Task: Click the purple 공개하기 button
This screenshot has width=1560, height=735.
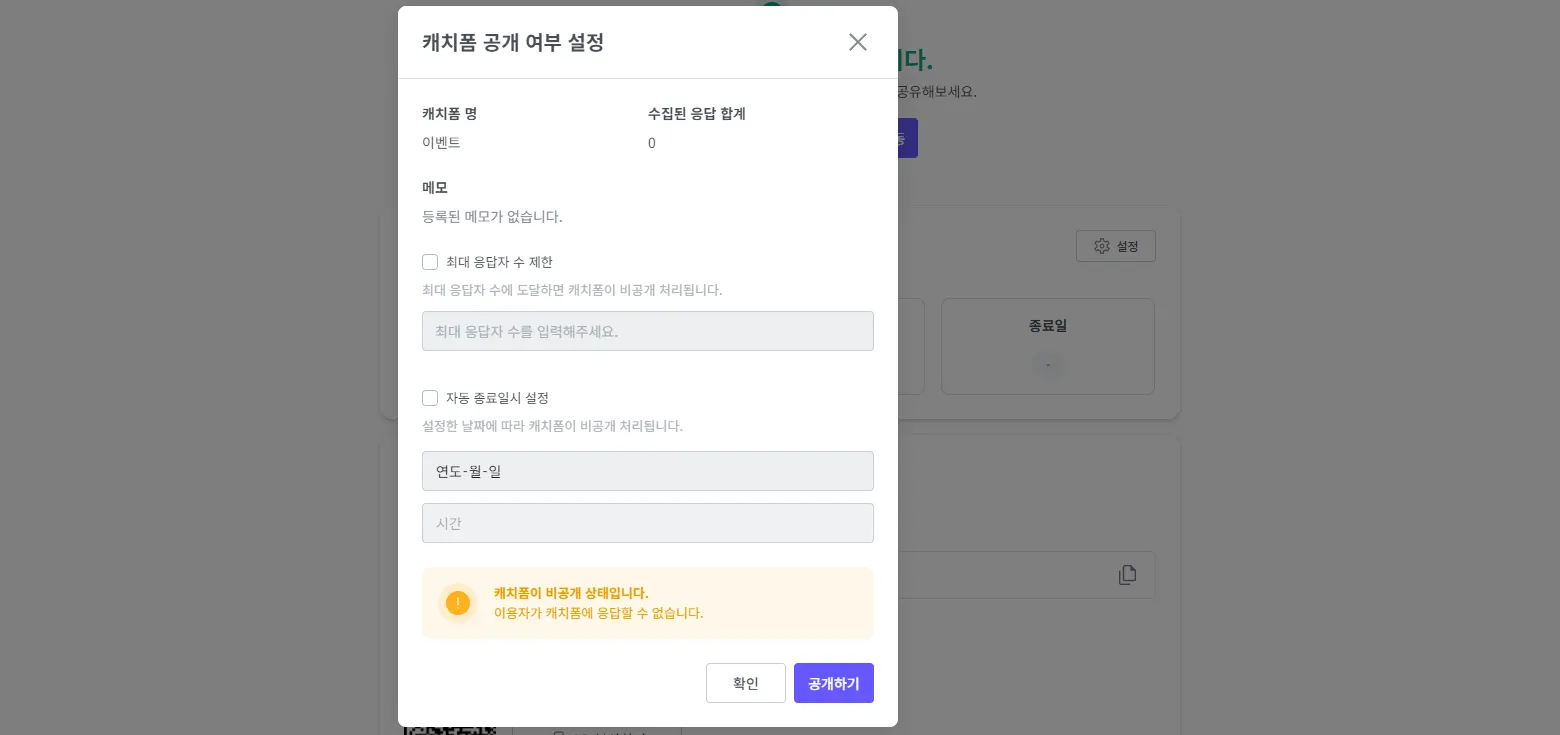Action: (833, 683)
